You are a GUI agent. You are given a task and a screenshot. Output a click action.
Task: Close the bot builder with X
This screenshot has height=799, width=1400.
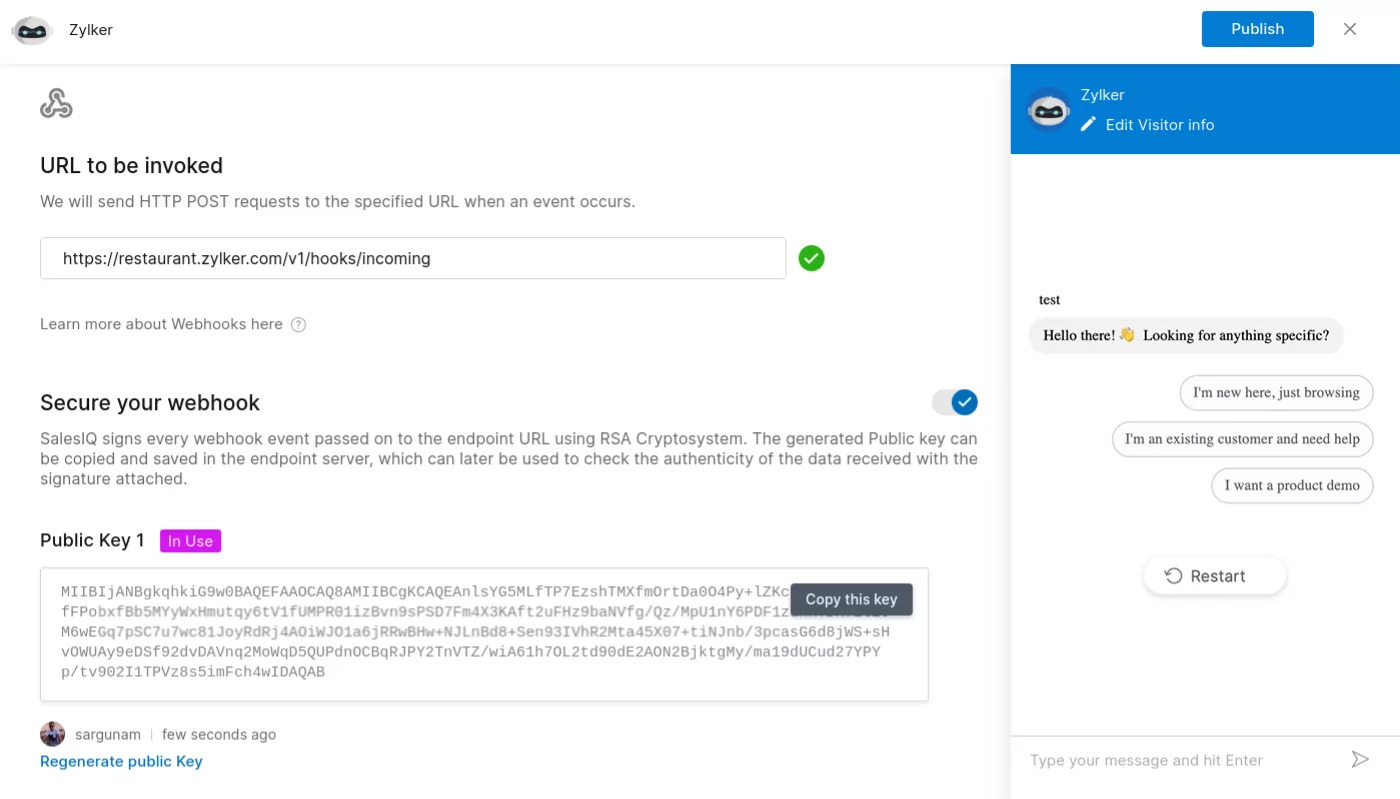click(x=1350, y=29)
